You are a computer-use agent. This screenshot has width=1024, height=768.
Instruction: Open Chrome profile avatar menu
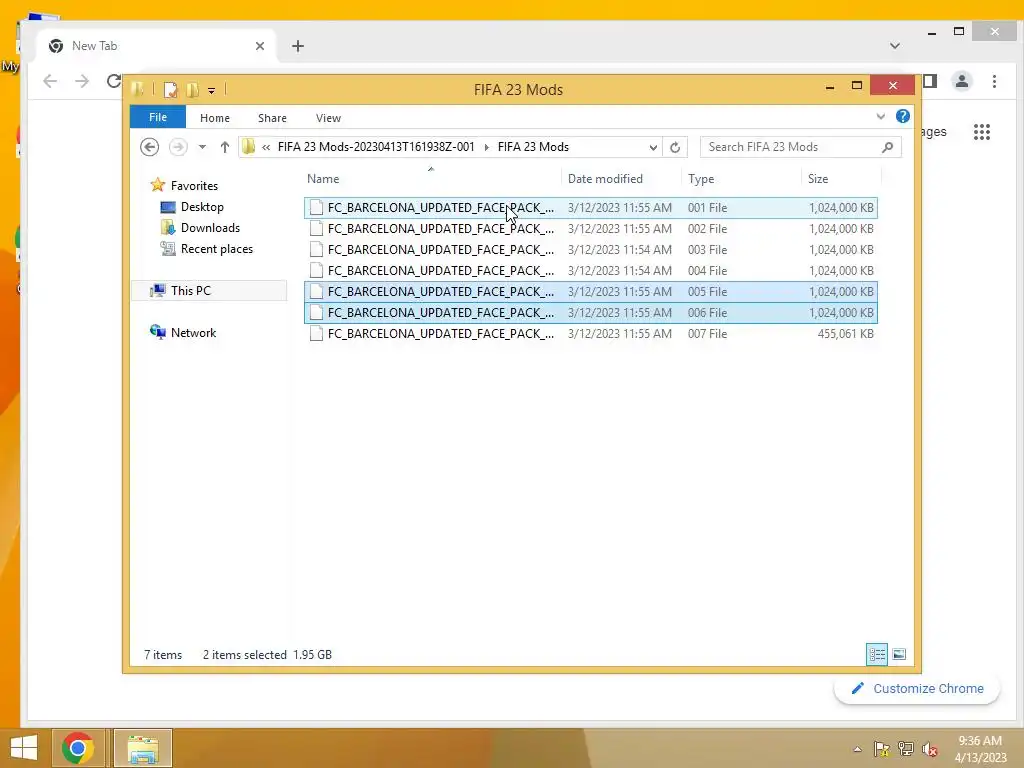coord(961,81)
